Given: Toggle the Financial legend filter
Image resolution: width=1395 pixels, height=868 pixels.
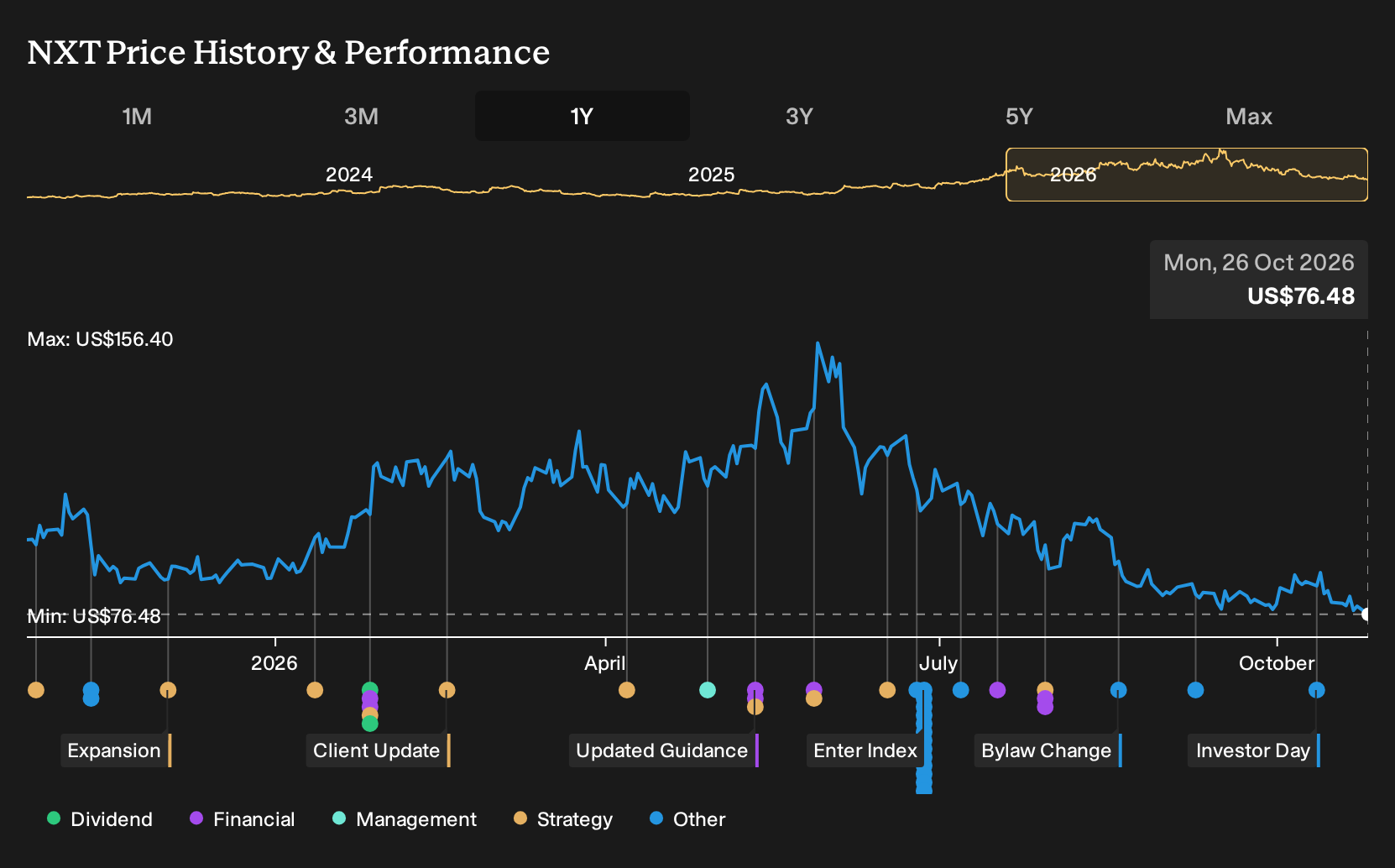Looking at the screenshot, I should pyautogui.click(x=243, y=819).
